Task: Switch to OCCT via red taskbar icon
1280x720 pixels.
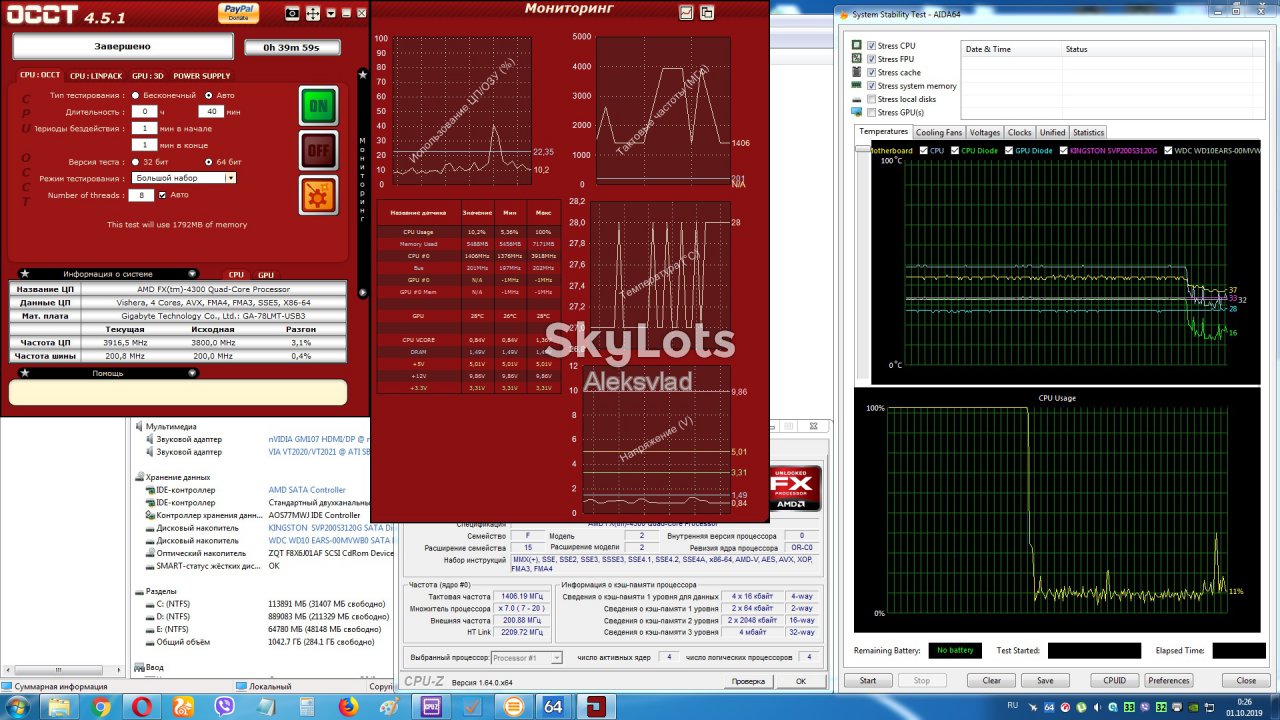Action: (595, 706)
